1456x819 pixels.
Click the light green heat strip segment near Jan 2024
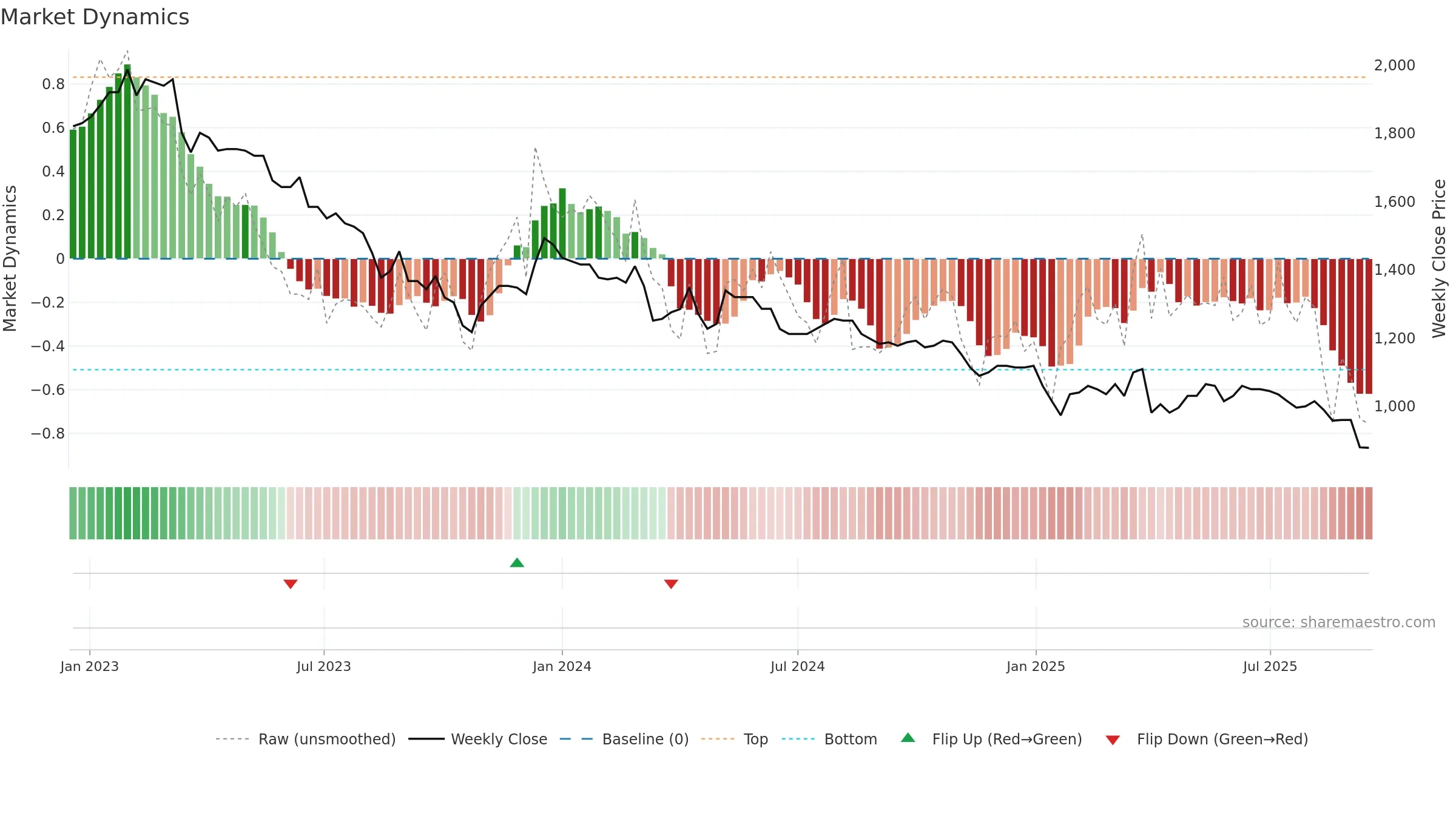[562, 513]
